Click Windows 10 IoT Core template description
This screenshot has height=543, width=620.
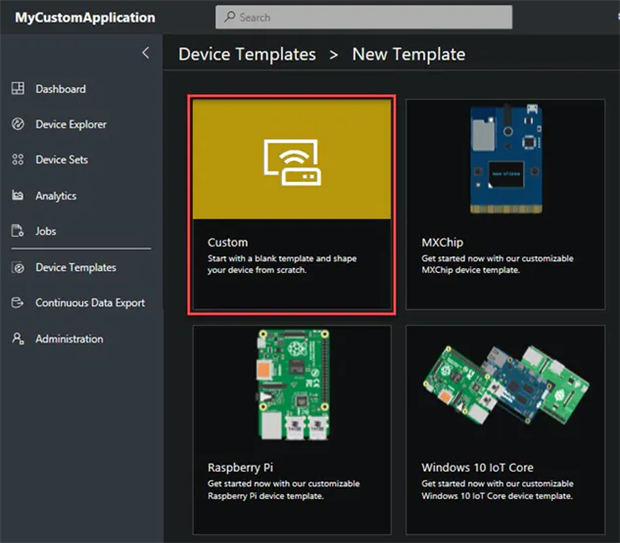(x=497, y=490)
